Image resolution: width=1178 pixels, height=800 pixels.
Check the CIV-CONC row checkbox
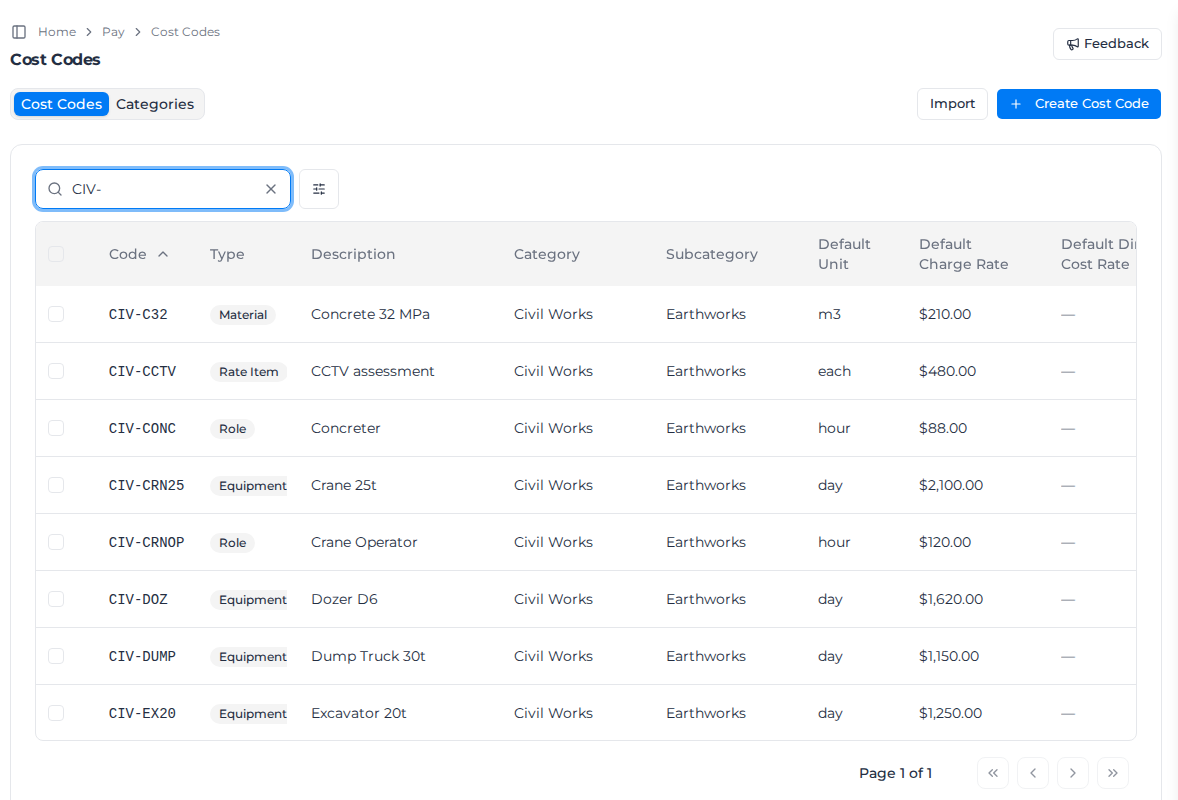(x=56, y=428)
